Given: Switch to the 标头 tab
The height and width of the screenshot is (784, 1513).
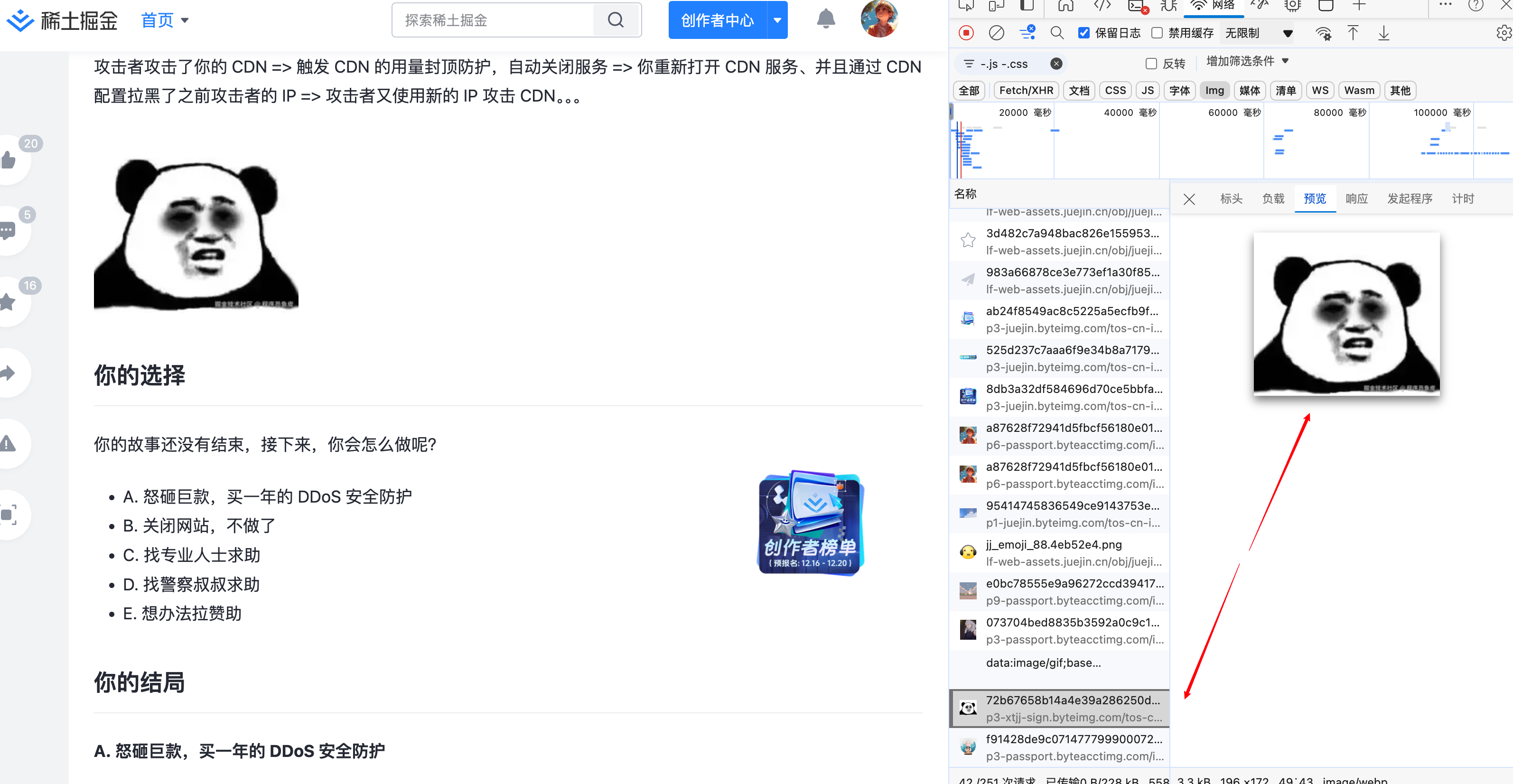Looking at the screenshot, I should coord(1231,198).
